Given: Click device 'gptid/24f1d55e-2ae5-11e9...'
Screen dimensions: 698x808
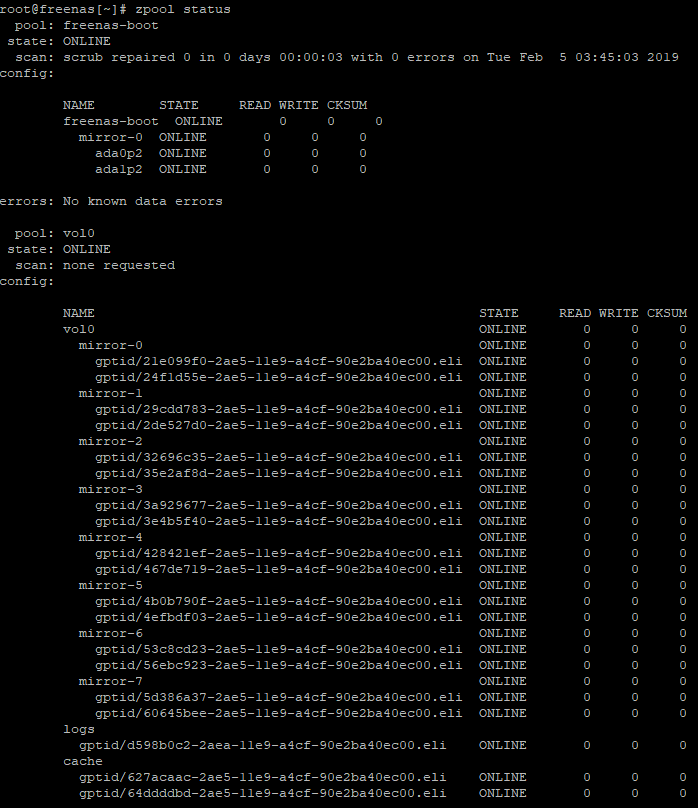Looking at the screenshot, I should pos(279,378).
